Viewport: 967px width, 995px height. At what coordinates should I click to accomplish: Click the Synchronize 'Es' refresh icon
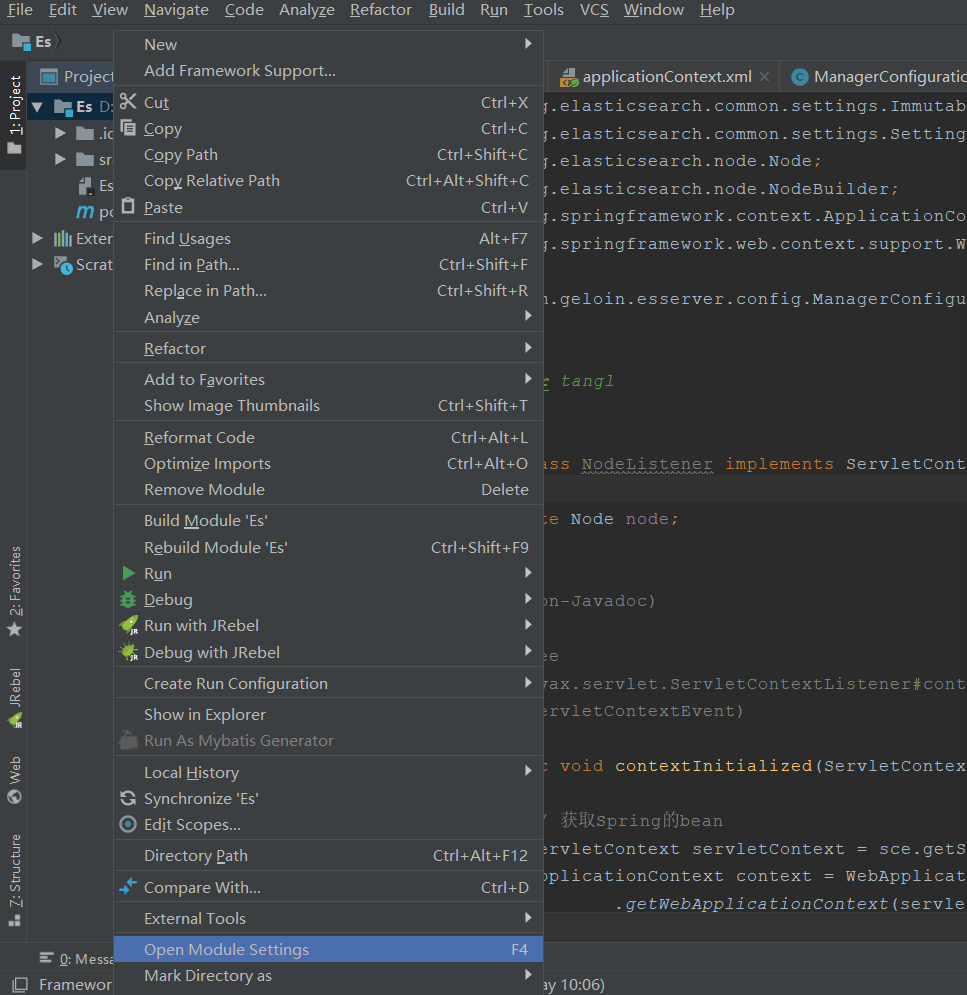pyautogui.click(x=128, y=798)
